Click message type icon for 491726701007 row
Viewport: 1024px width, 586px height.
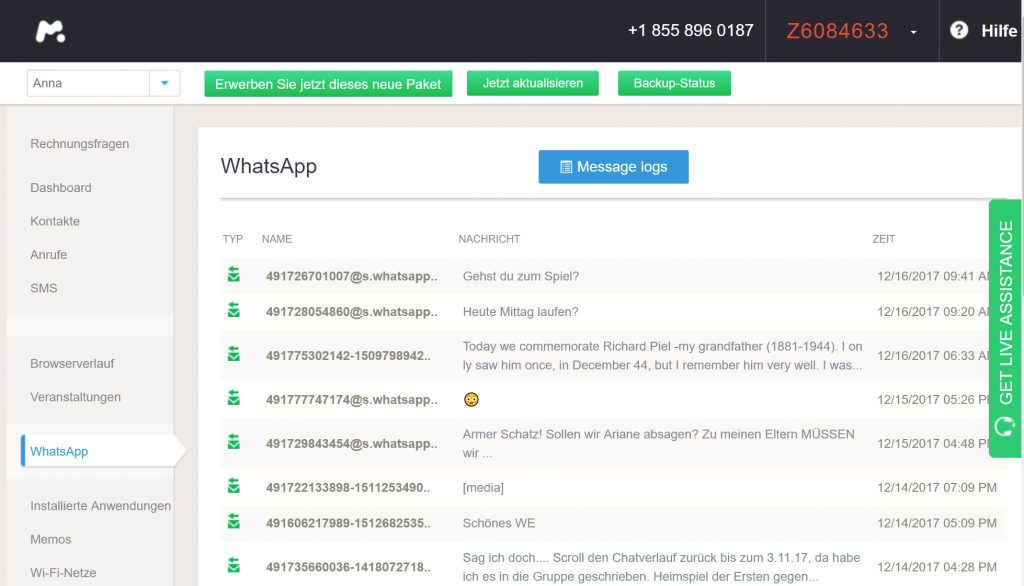click(234, 275)
